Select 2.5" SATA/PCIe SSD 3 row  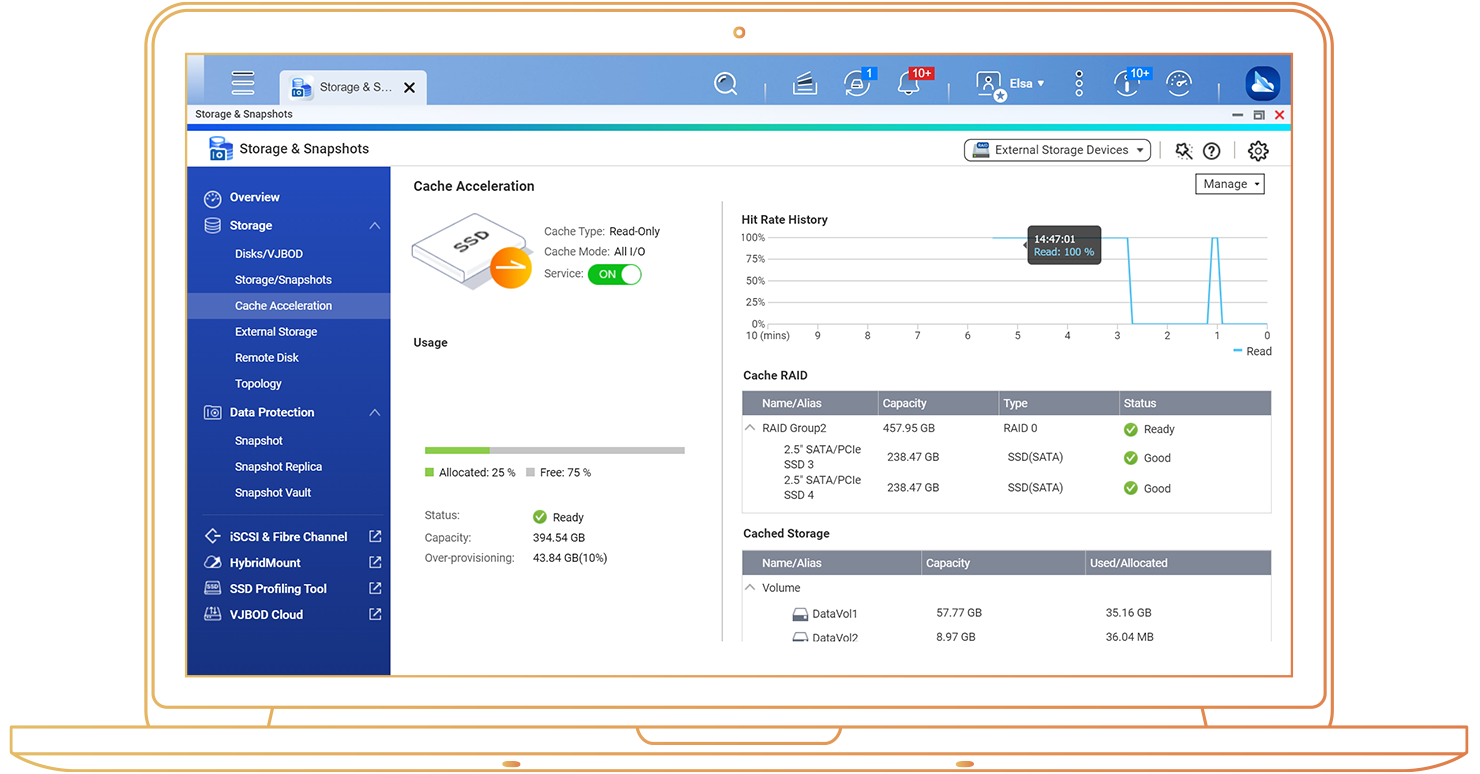tap(1007, 458)
